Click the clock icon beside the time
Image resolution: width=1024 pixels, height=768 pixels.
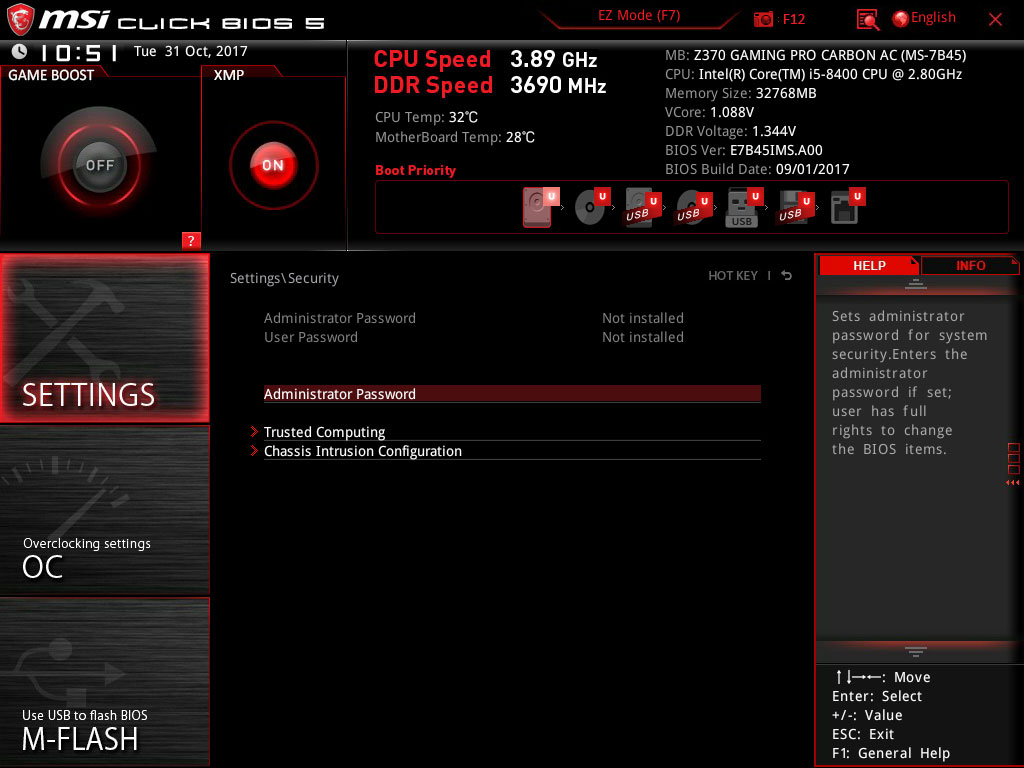pos(20,51)
